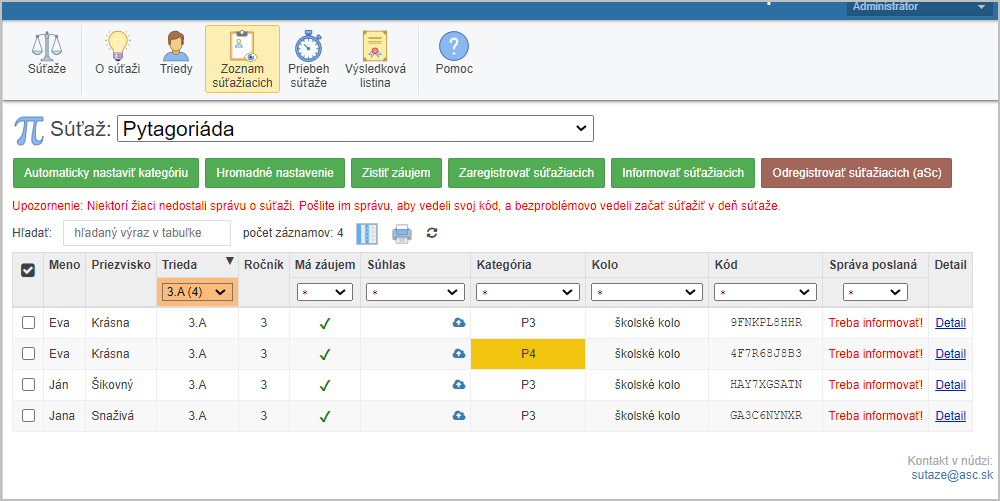
Task: Expand the Administrator user menu
Action: pyautogui.click(x=919, y=7)
